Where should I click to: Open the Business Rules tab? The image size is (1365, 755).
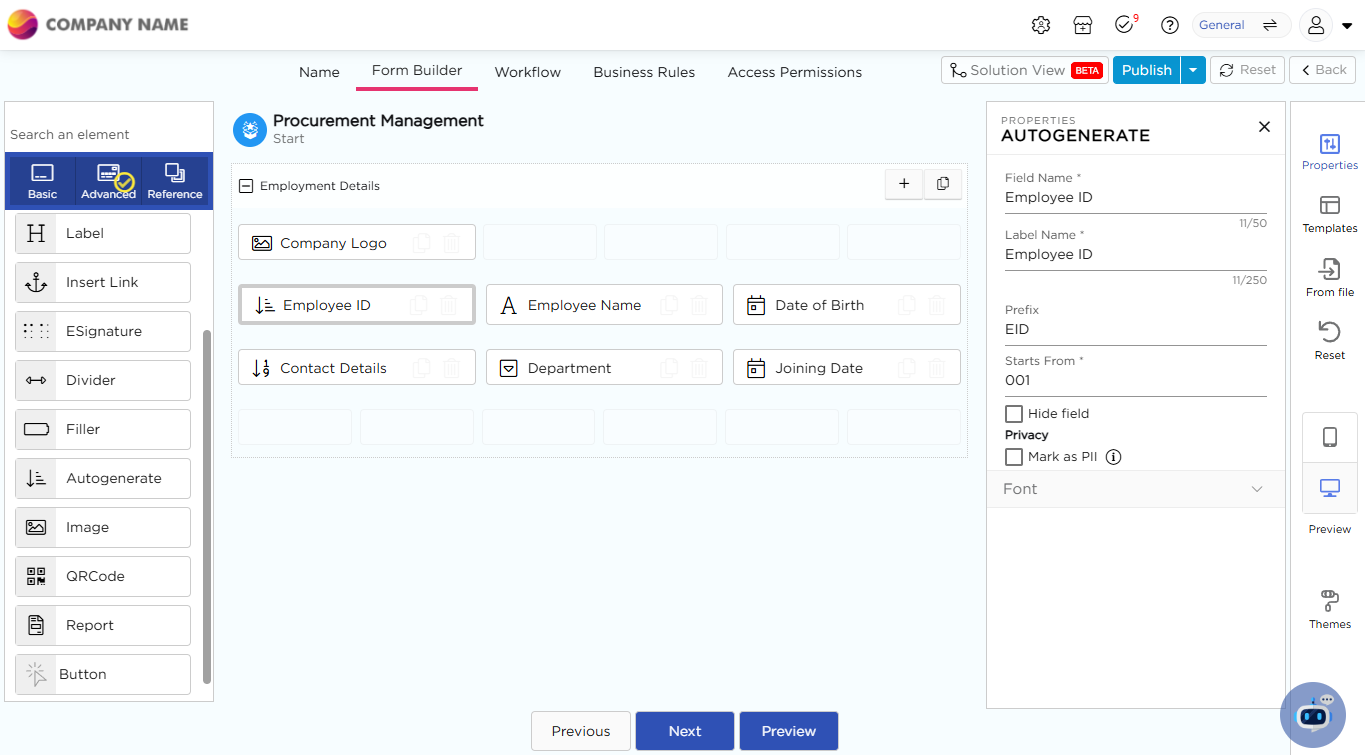point(644,72)
